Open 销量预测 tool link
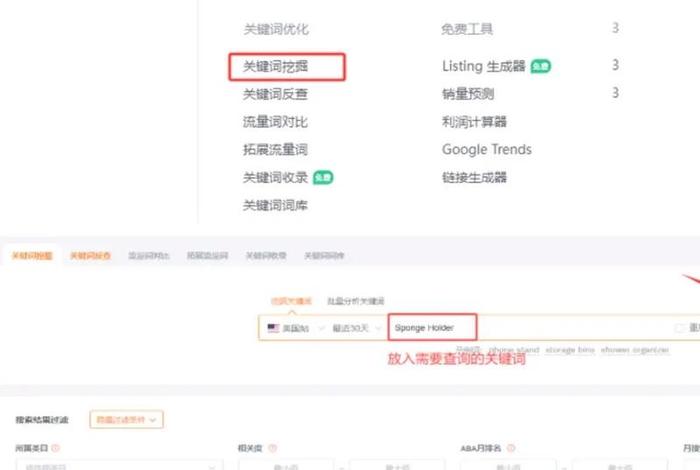Viewport: 700px width, 470px height. (x=468, y=94)
